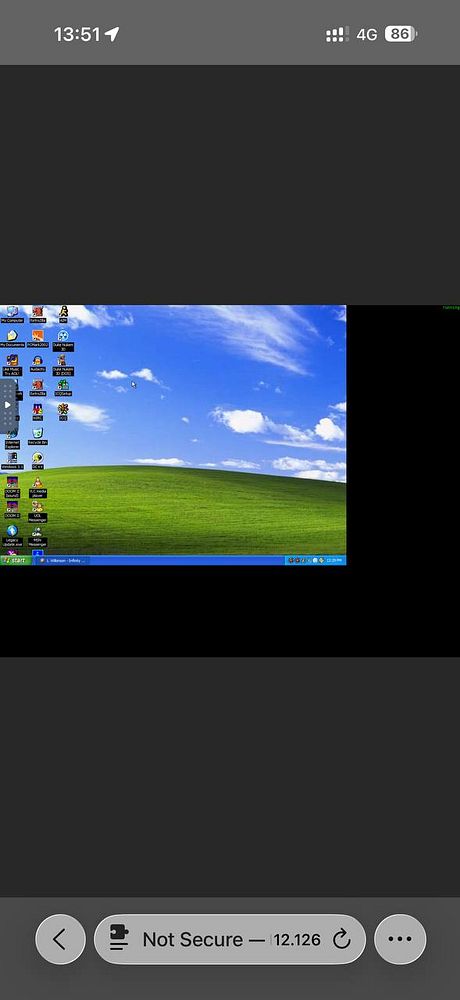Open the Recycle Bin desktop icon
This screenshot has width=460, height=1000.
click(38, 437)
